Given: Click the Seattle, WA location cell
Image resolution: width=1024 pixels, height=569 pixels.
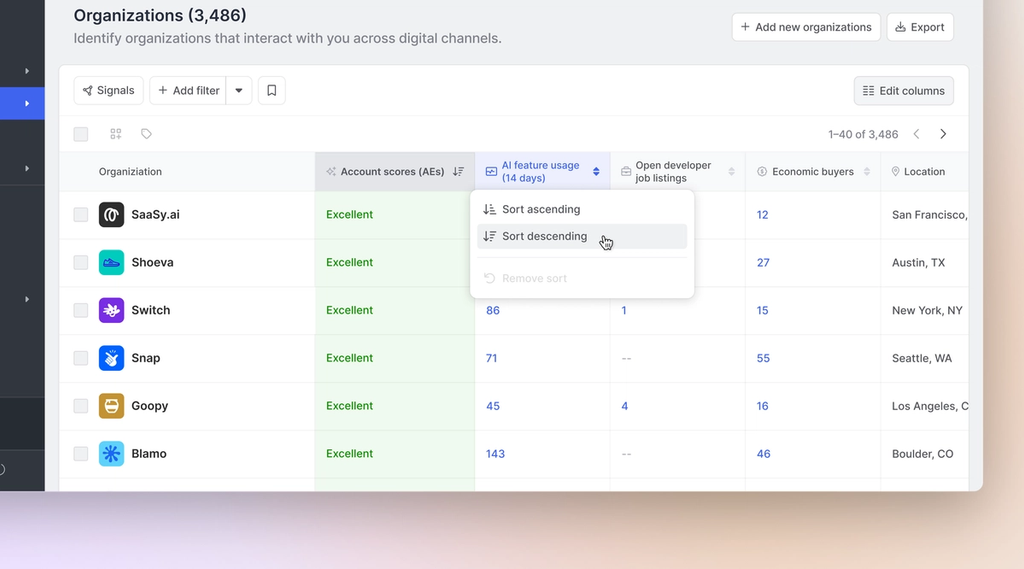Looking at the screenshot, I should point(921,358).
